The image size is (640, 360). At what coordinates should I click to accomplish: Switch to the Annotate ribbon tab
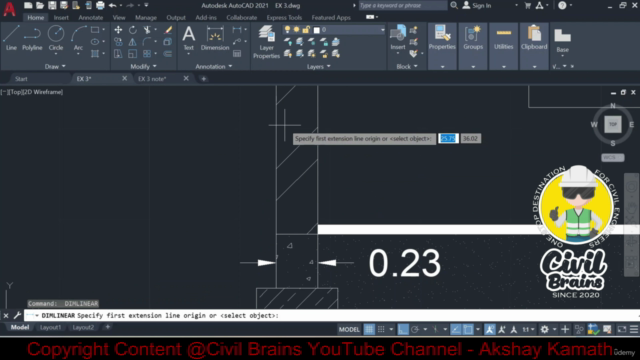point(91,18)
